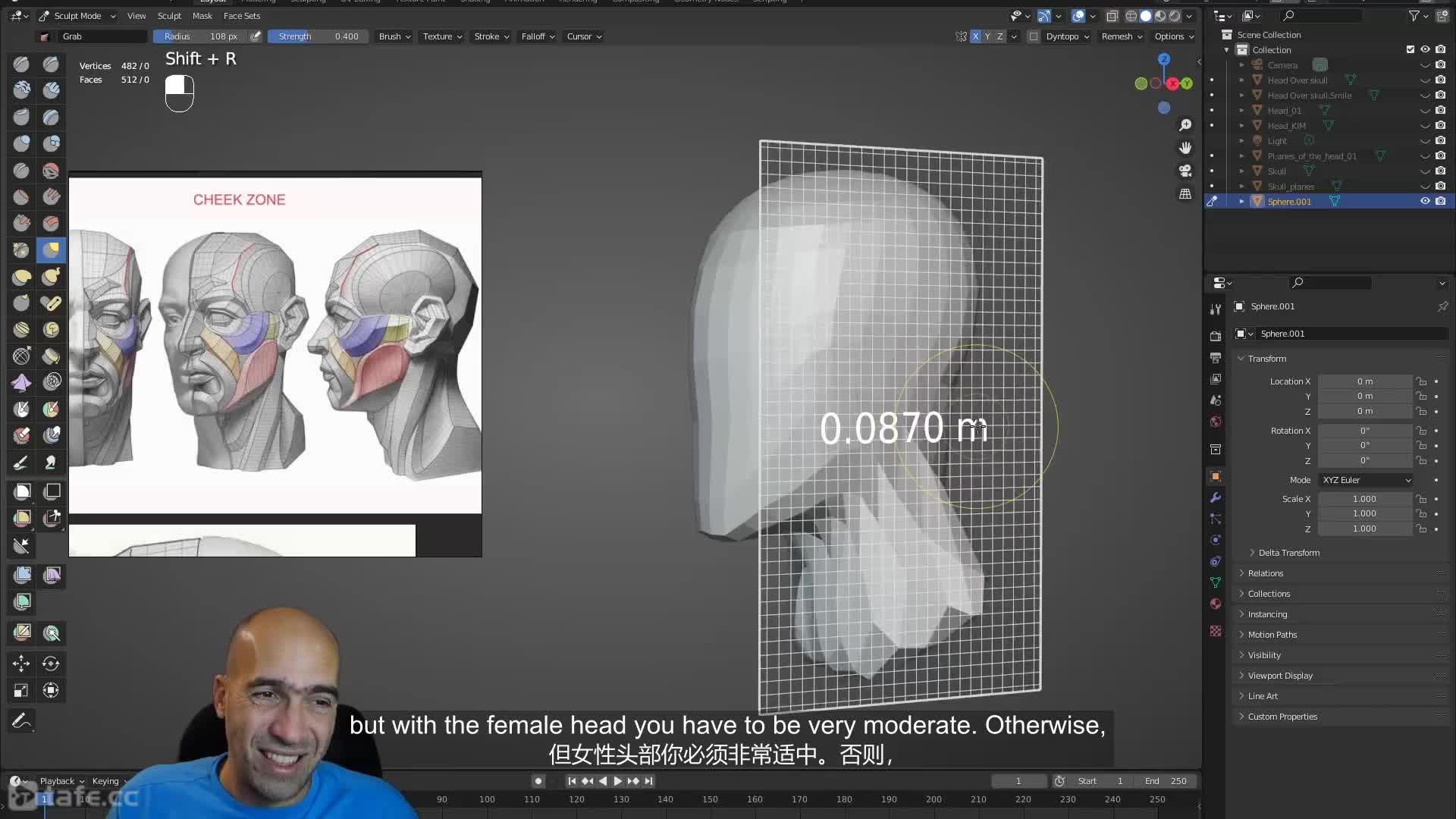Create new collection in outliner

coord(1442,16)
